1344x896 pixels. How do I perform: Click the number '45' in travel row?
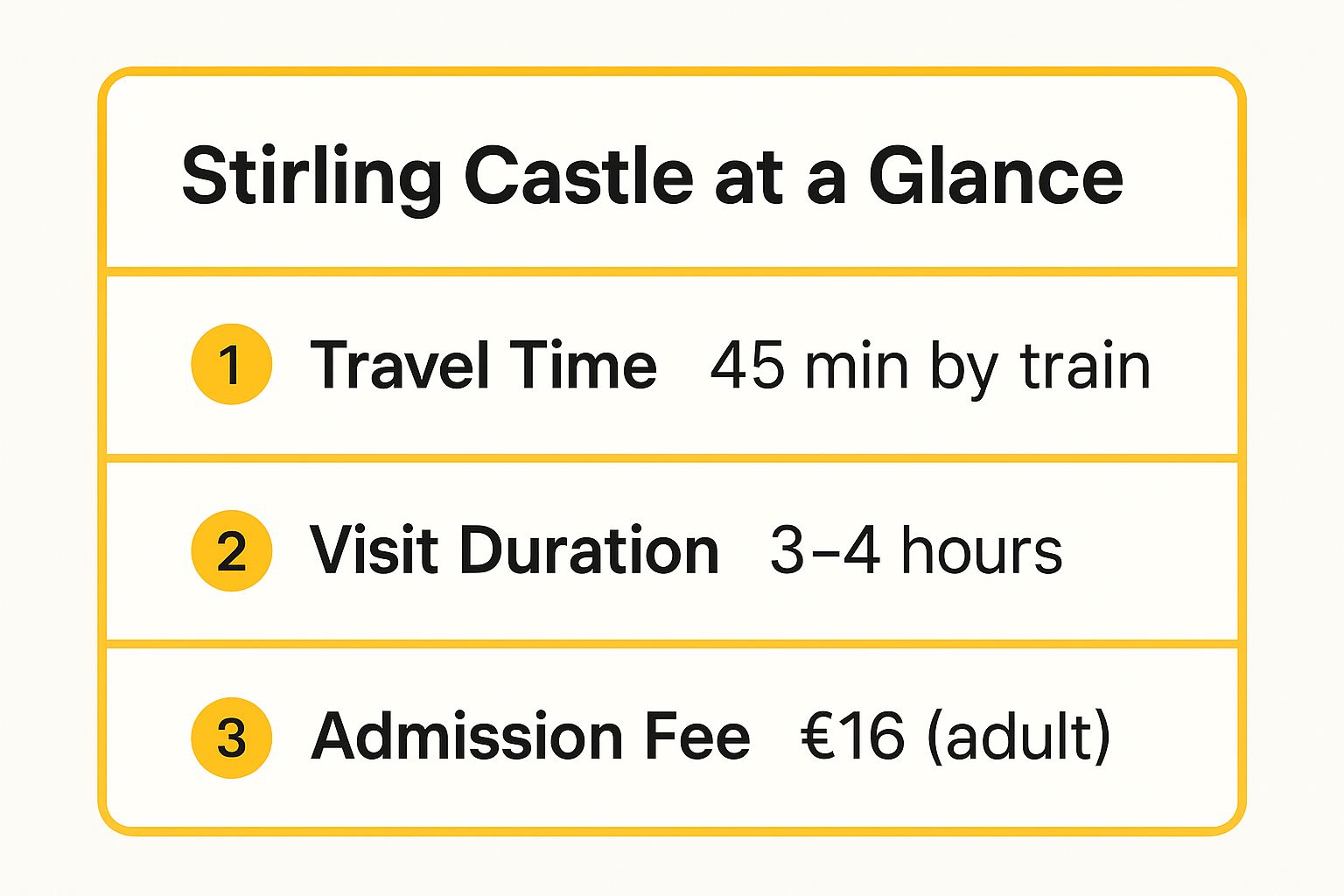pos(746,365)
